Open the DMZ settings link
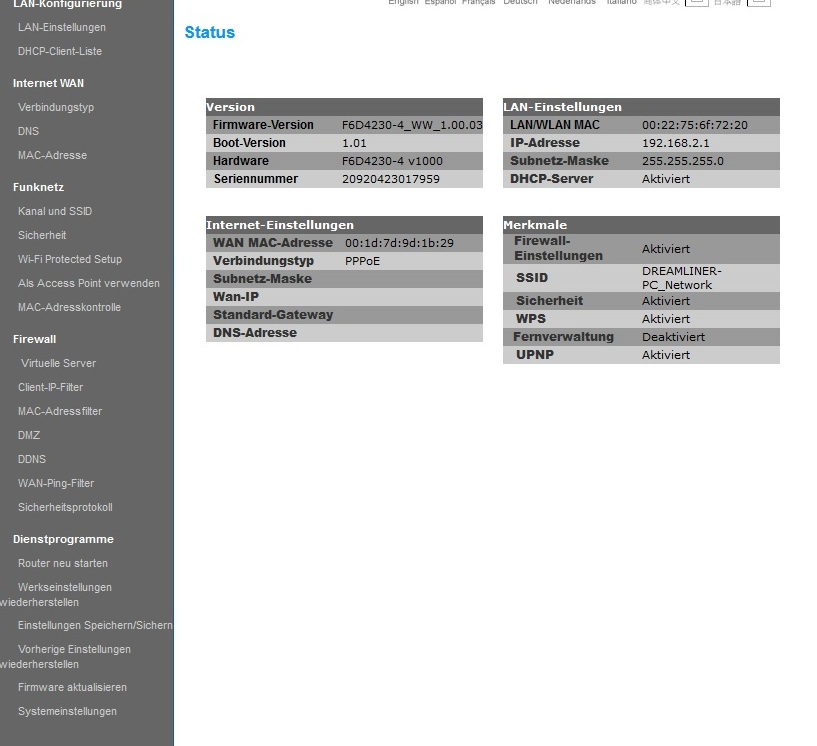817x746 pixels. [29, 435]
